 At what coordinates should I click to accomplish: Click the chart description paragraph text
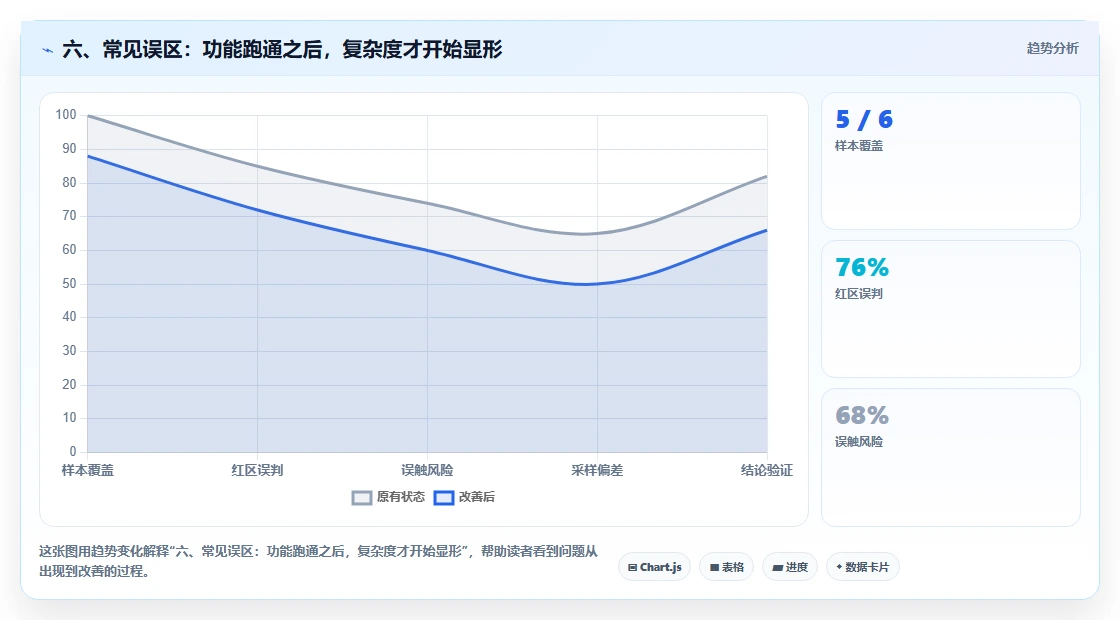click(x=318, y=561)
